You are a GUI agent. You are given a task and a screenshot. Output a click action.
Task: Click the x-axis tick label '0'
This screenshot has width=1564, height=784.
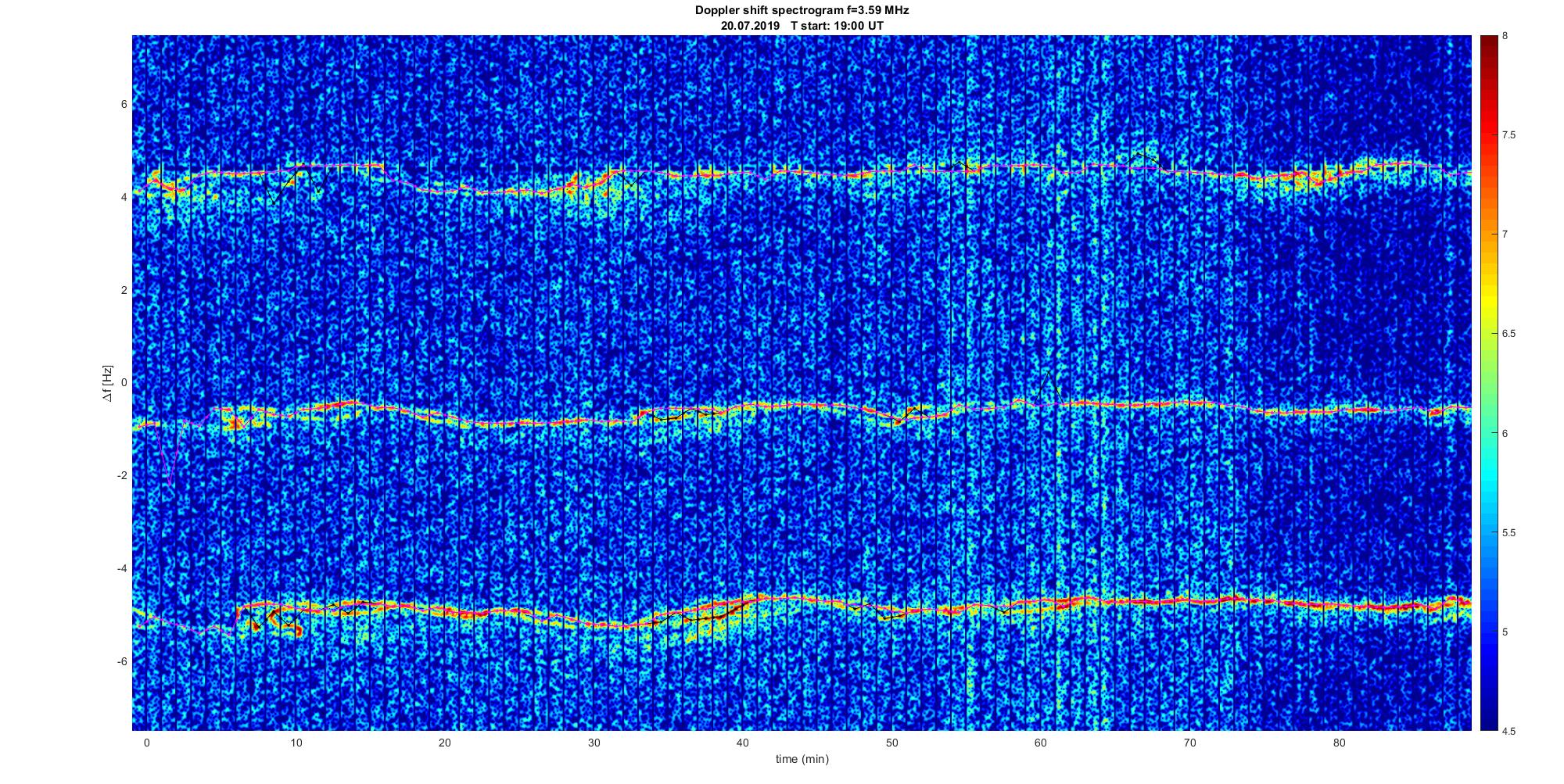[x=146, y=743]
